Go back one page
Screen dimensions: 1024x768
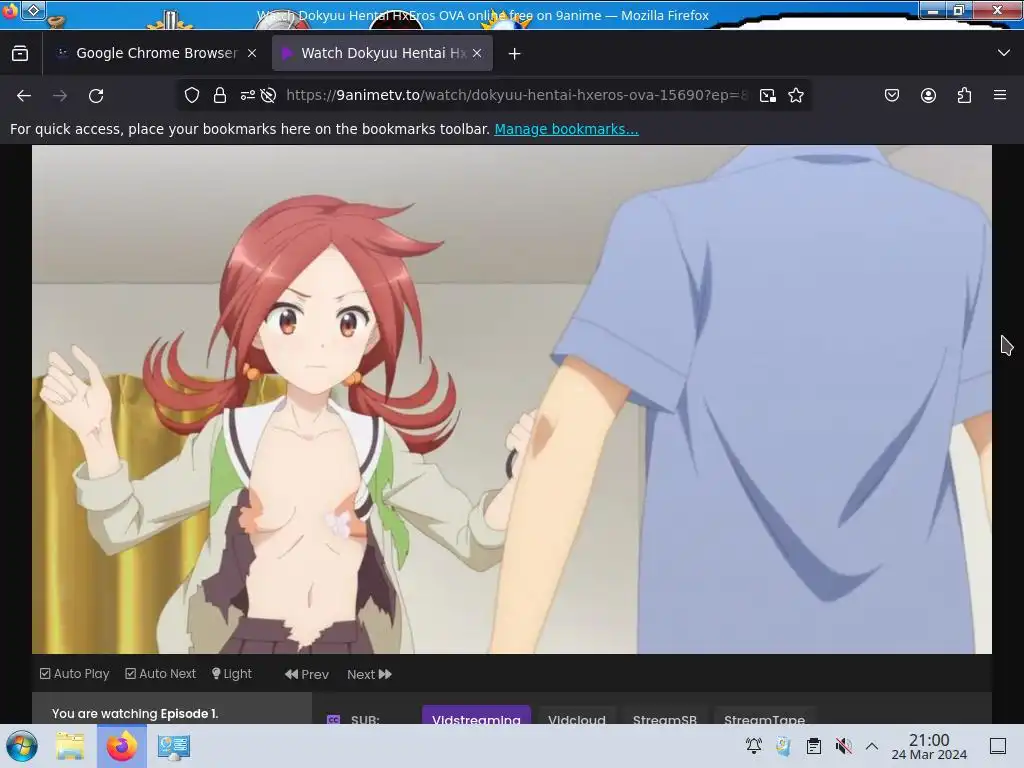pyautogui.click(x=24, y=95)
